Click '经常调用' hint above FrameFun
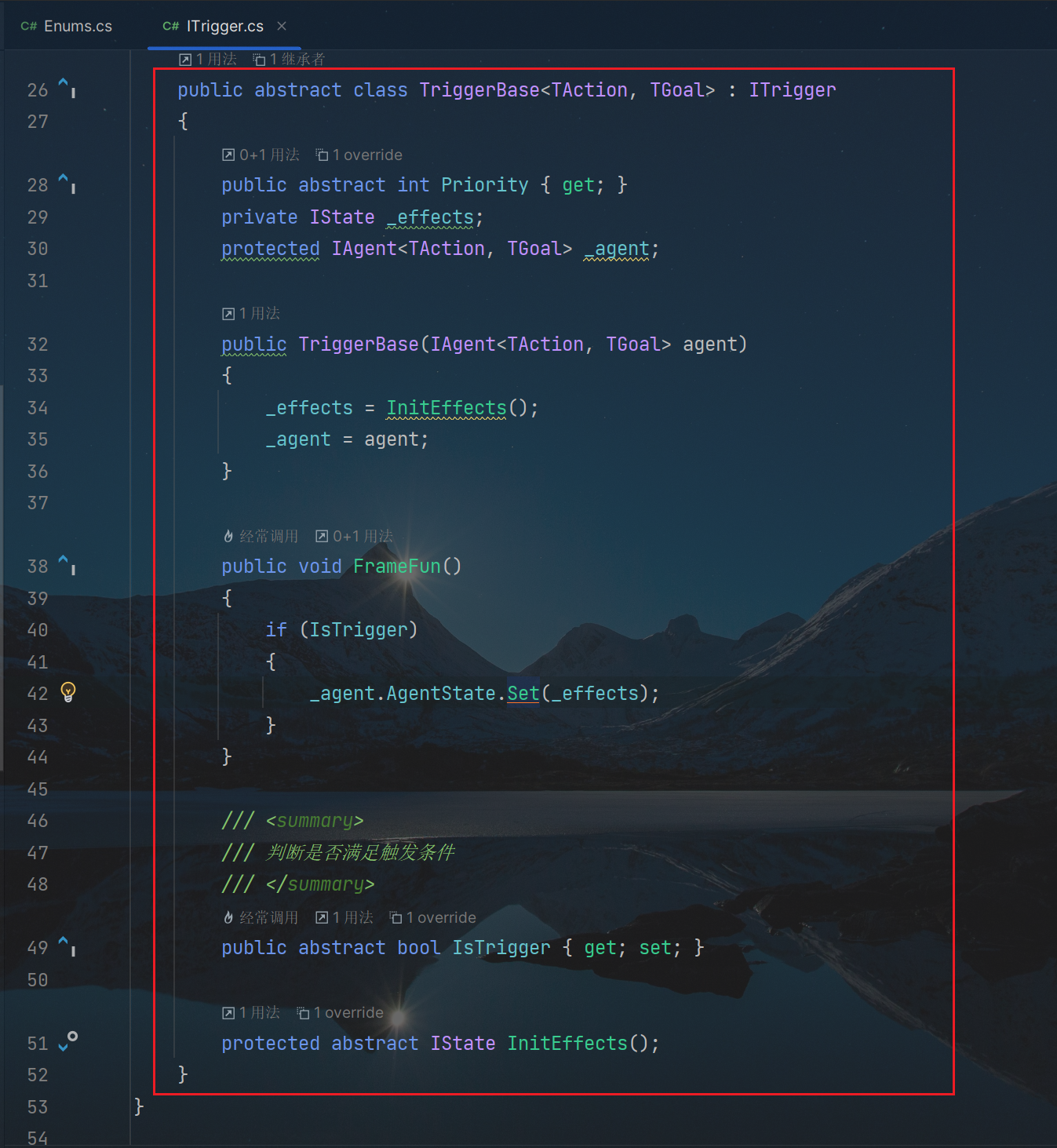 pos(261,536)
